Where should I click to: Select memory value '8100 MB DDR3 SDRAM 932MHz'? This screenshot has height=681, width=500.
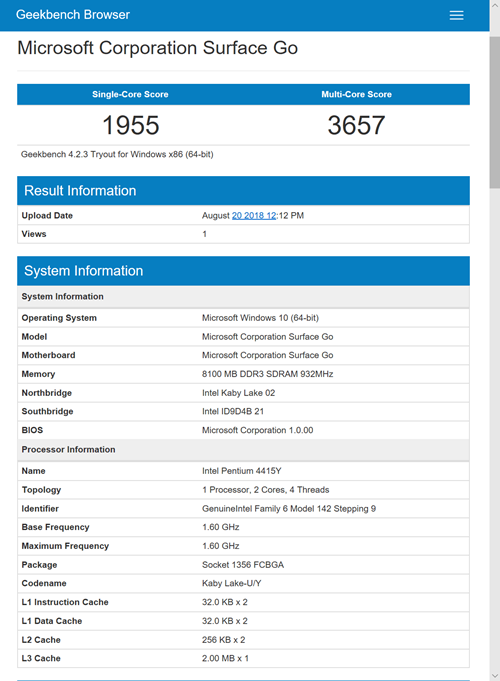(x=268, y=374)
